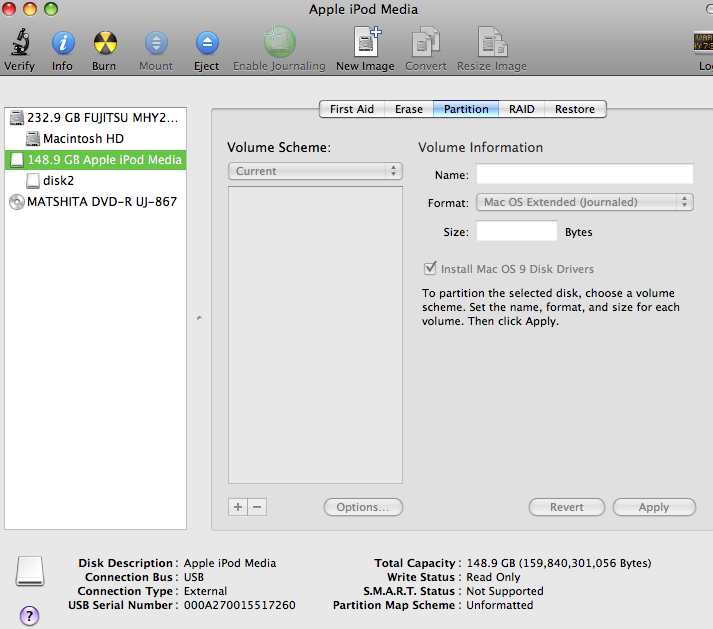Click the yellow minimize window button
Viewport: 713px width, 629px height.
(30, 9)
